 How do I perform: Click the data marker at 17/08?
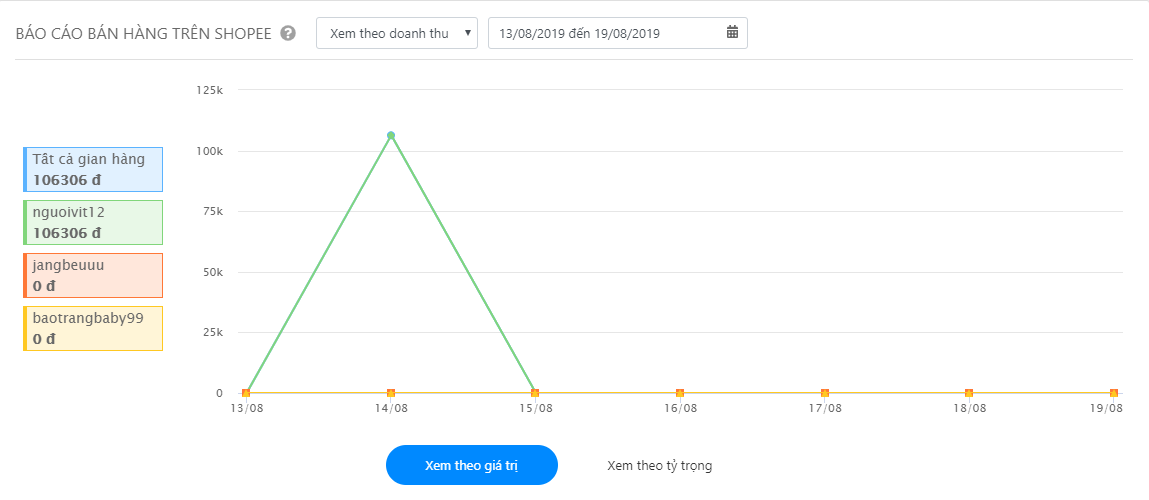pyautogui.click(x=825, y=393)
